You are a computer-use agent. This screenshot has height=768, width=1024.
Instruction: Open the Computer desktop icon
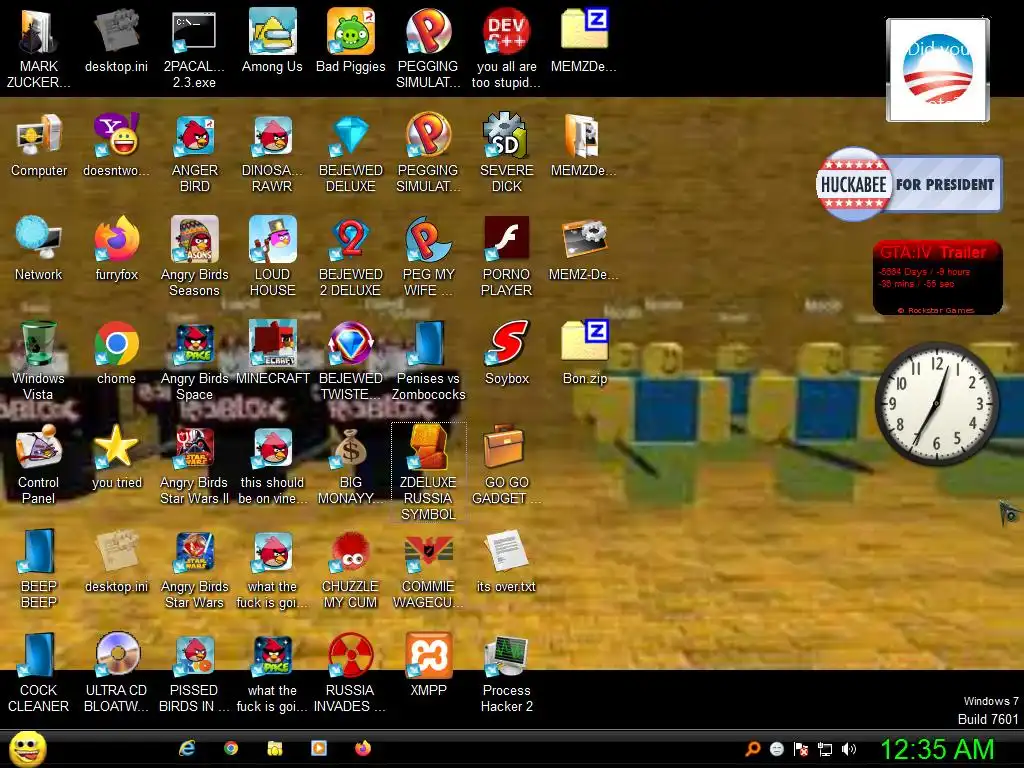coord(39,145)
